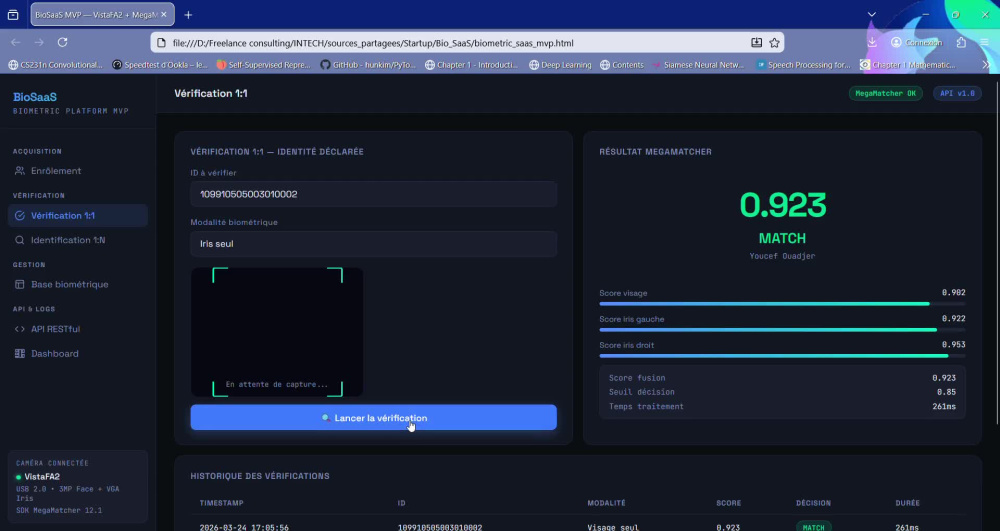Click the page vertical scrollbar
The height and width of the screenshot is (531, 1000).
tap(996, 255)
